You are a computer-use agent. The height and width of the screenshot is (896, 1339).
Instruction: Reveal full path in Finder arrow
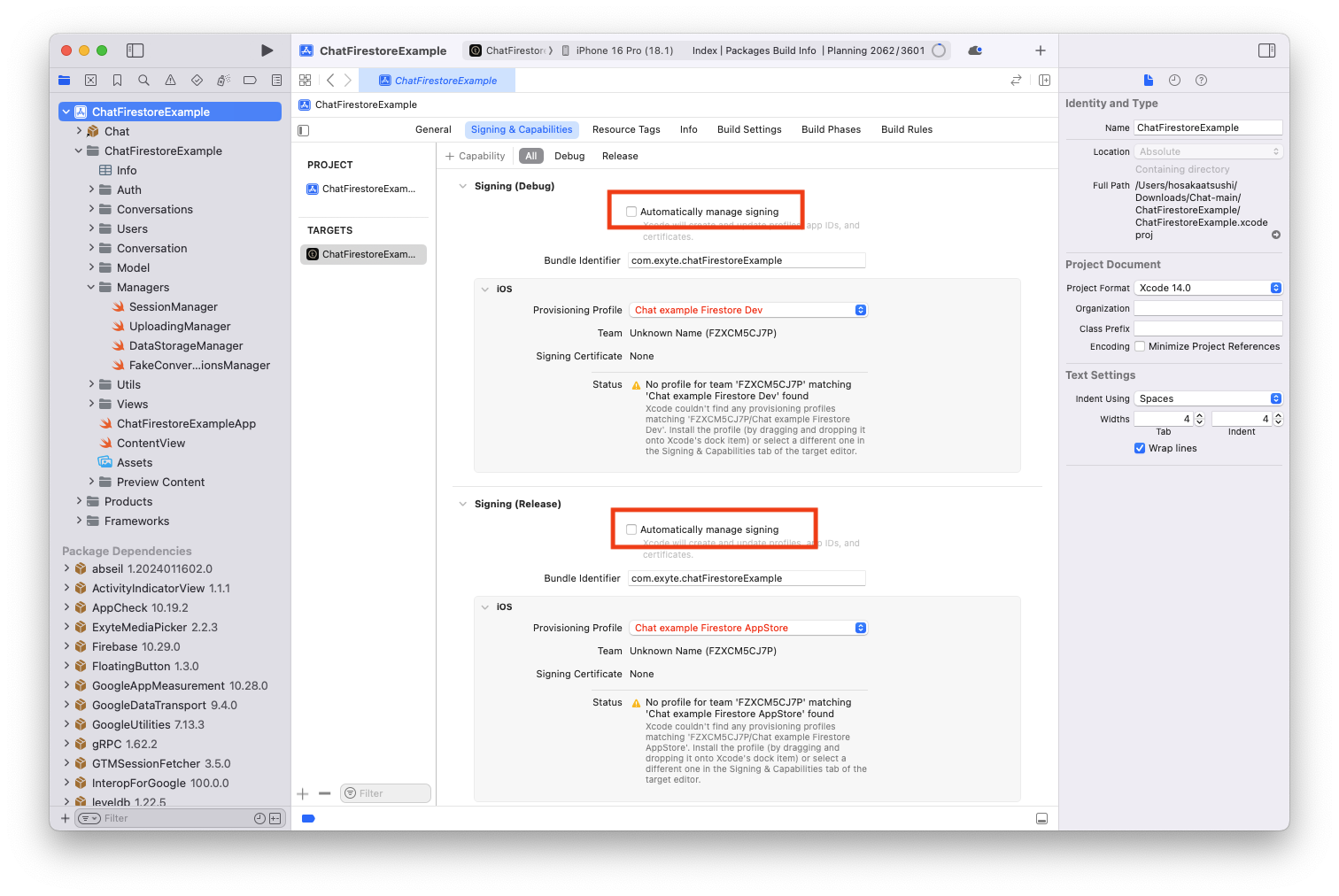(x=1276, y=236)
